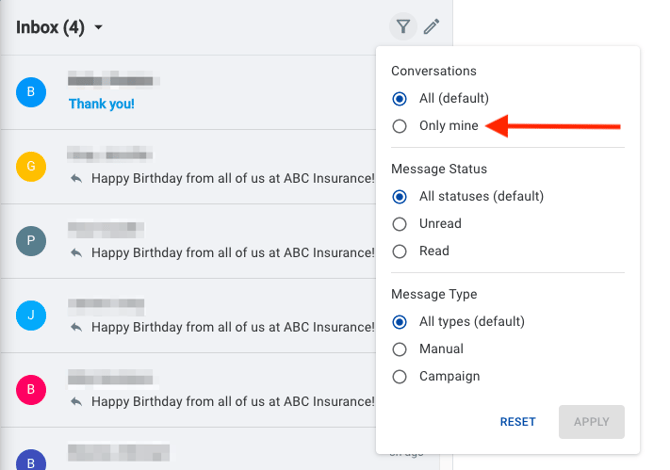Open the Inbox dropdown arrow

(98, 28)
